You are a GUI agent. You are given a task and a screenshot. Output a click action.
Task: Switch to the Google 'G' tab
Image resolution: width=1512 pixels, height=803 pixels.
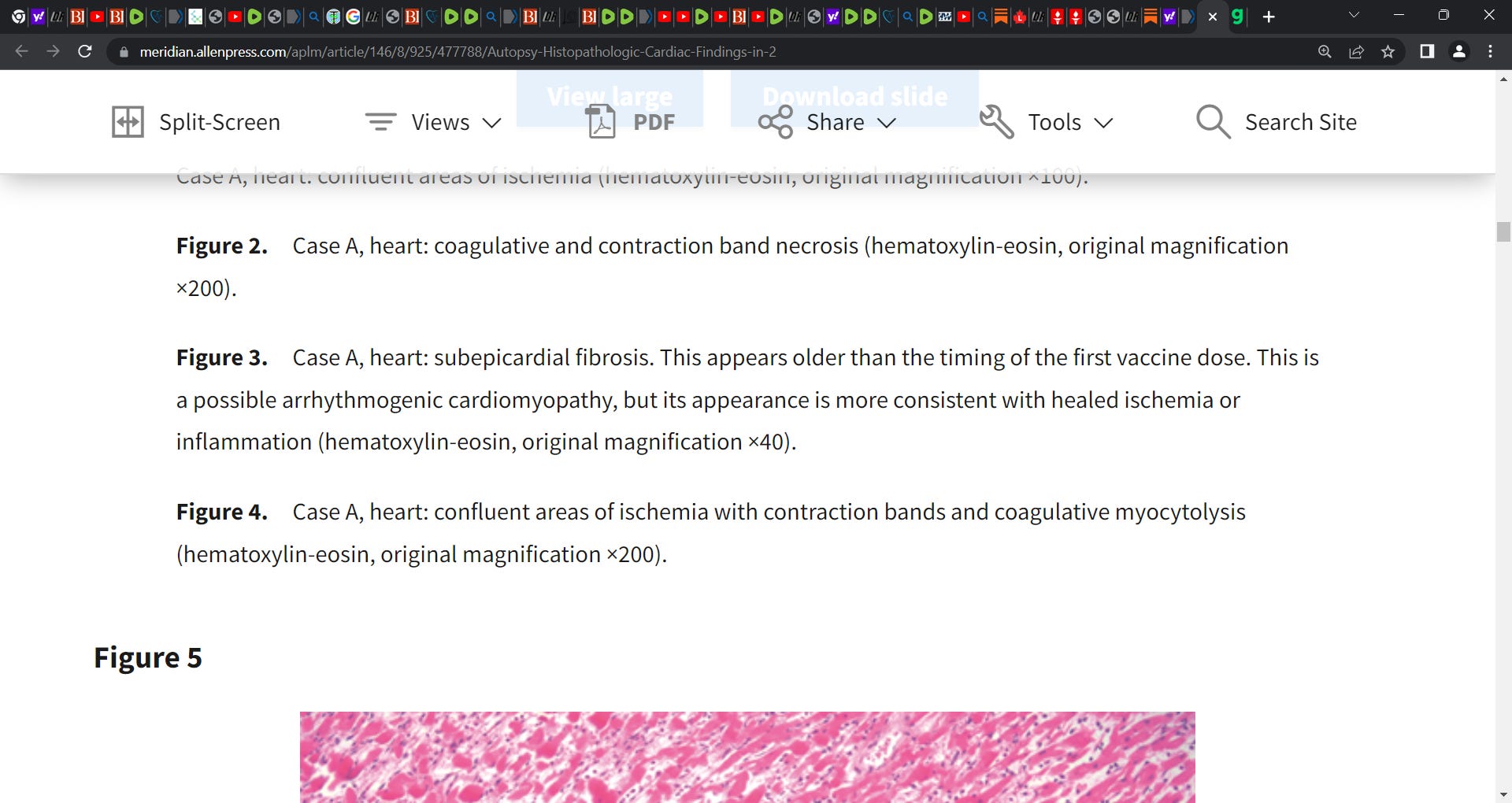pos(353,17)
